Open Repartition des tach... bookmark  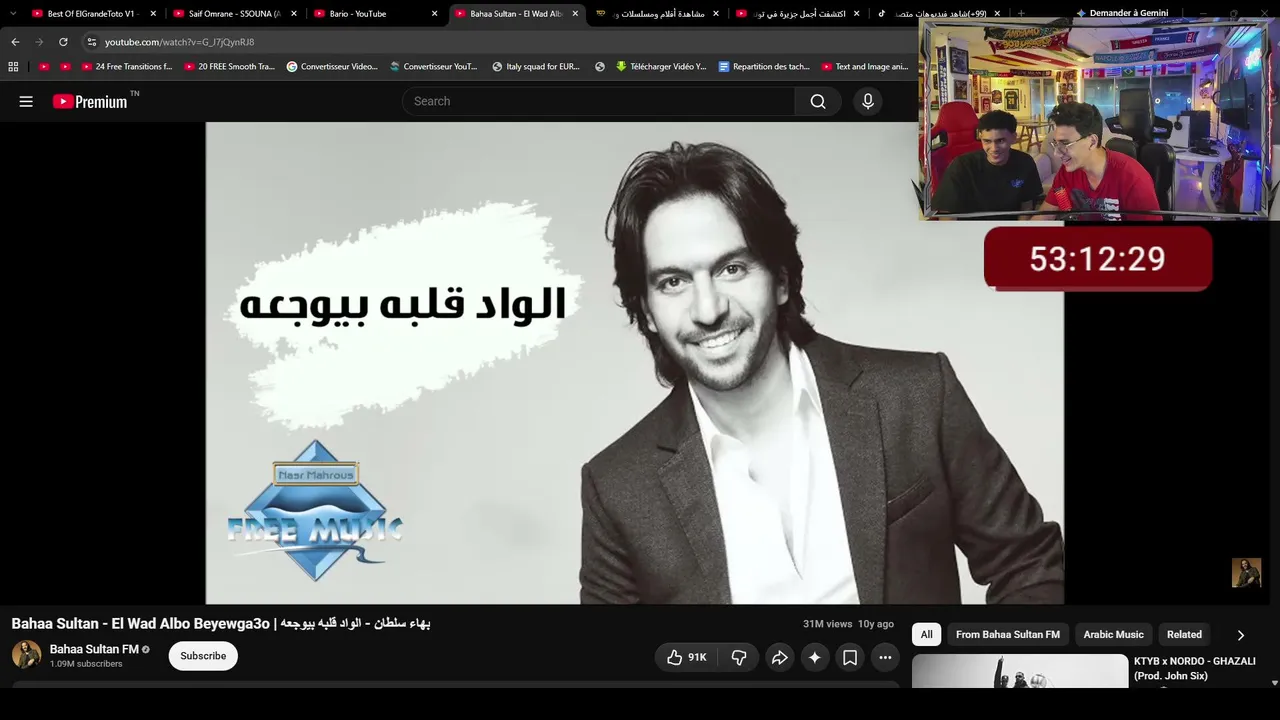[x=764, y=67]
